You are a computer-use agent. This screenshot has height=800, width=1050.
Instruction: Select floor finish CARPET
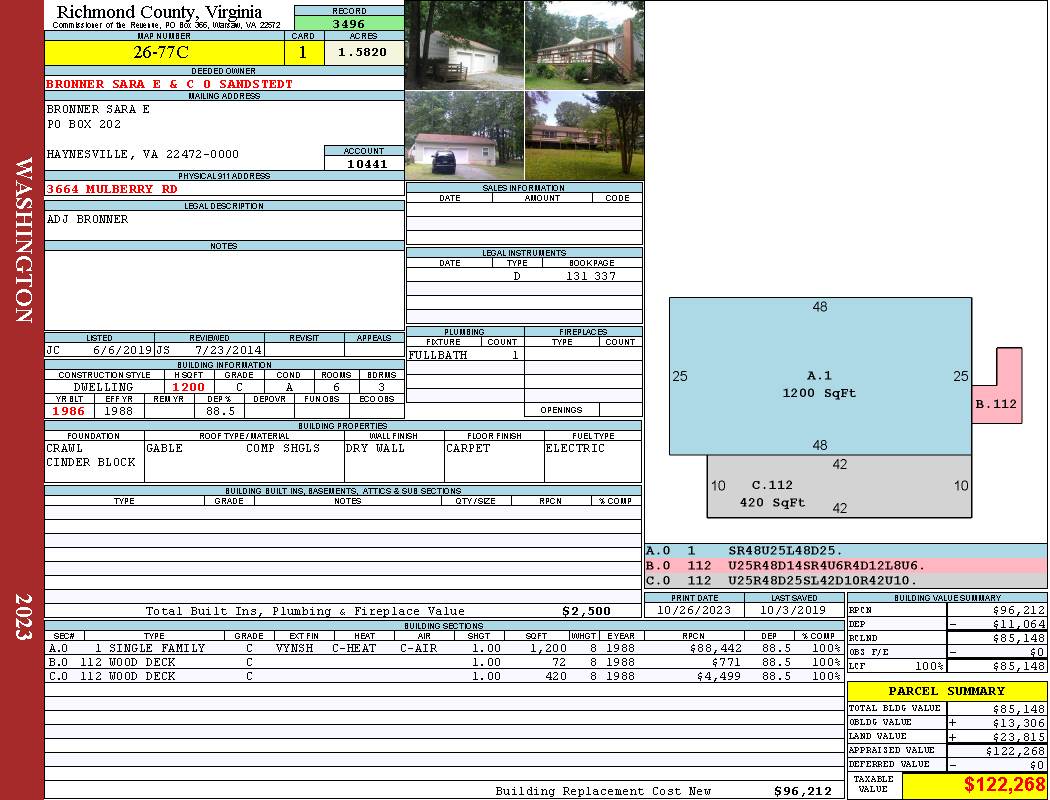[x=468, y=448]
